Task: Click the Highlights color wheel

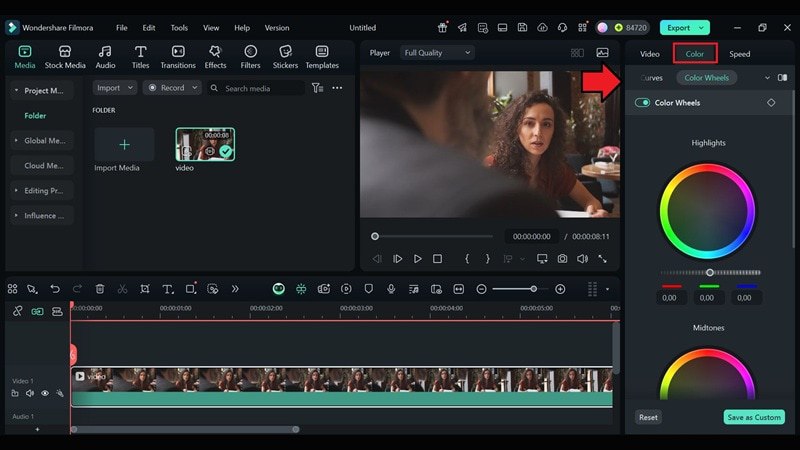Action: (707, 212)
